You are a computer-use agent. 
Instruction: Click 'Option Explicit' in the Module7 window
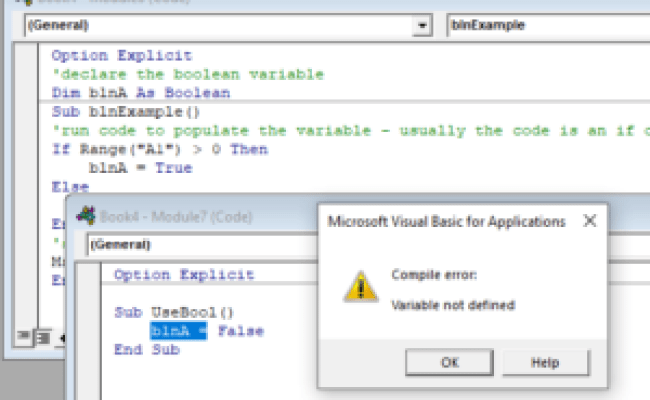point(184,274)
